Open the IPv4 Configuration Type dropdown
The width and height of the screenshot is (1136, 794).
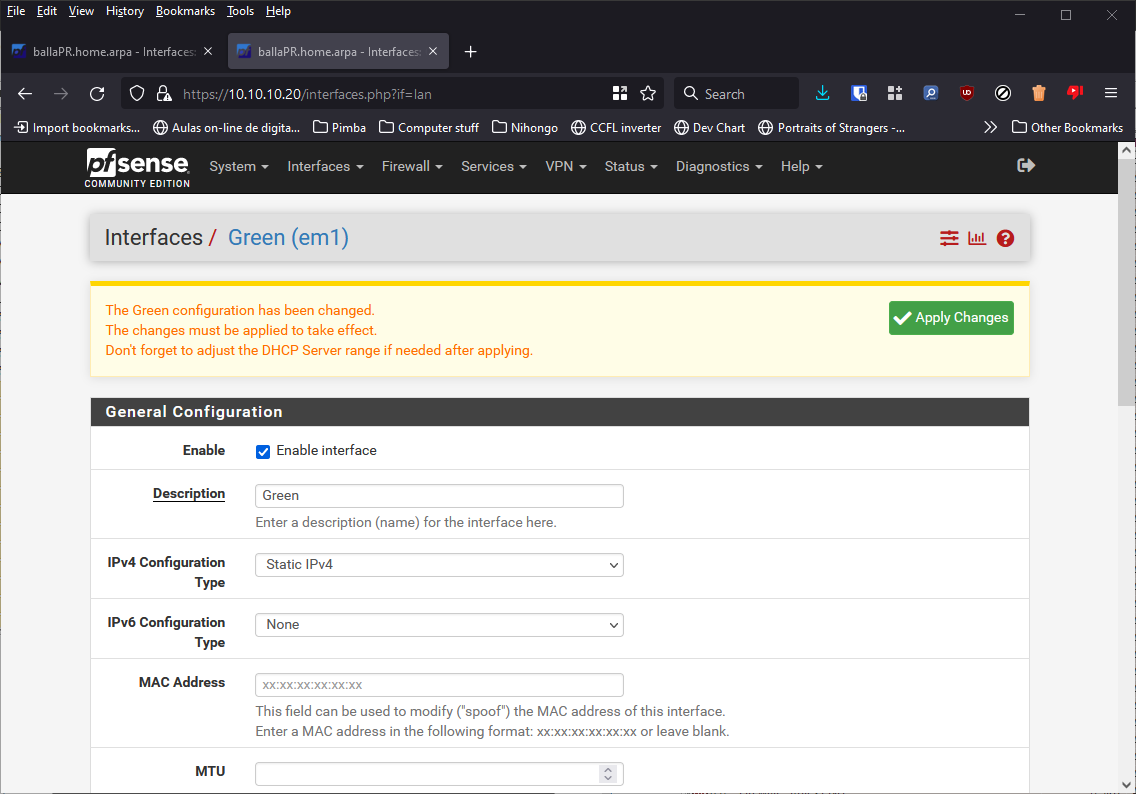point(439,565)
